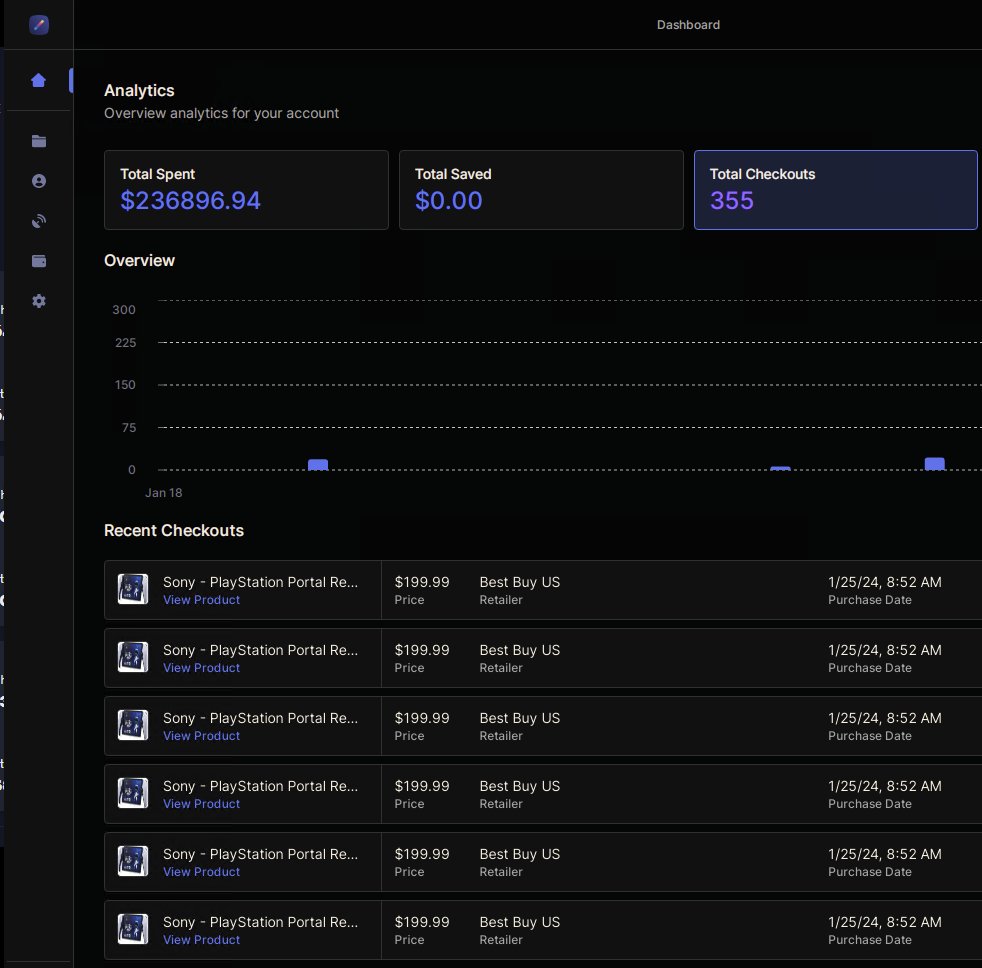Click the leftmost bar in the Overview chart
982x968 pixels.
coord(318,465)
